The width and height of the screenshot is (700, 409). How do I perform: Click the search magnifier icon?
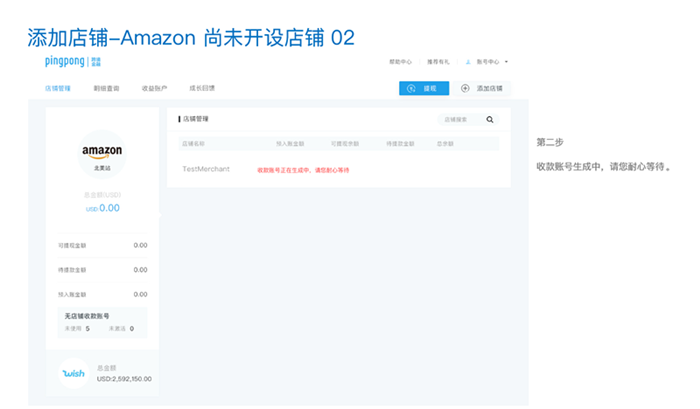tap(490, 120)
